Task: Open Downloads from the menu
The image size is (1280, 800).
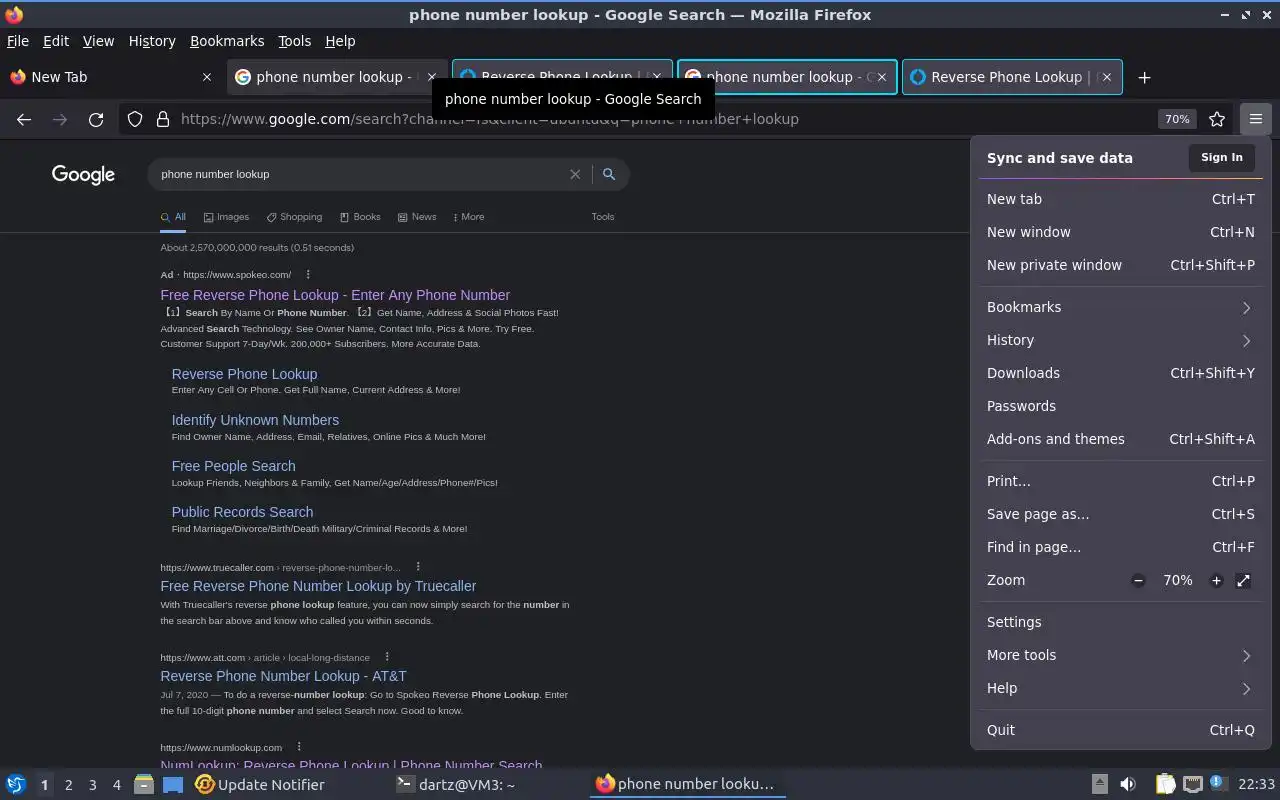Action: pos(1120,373)
